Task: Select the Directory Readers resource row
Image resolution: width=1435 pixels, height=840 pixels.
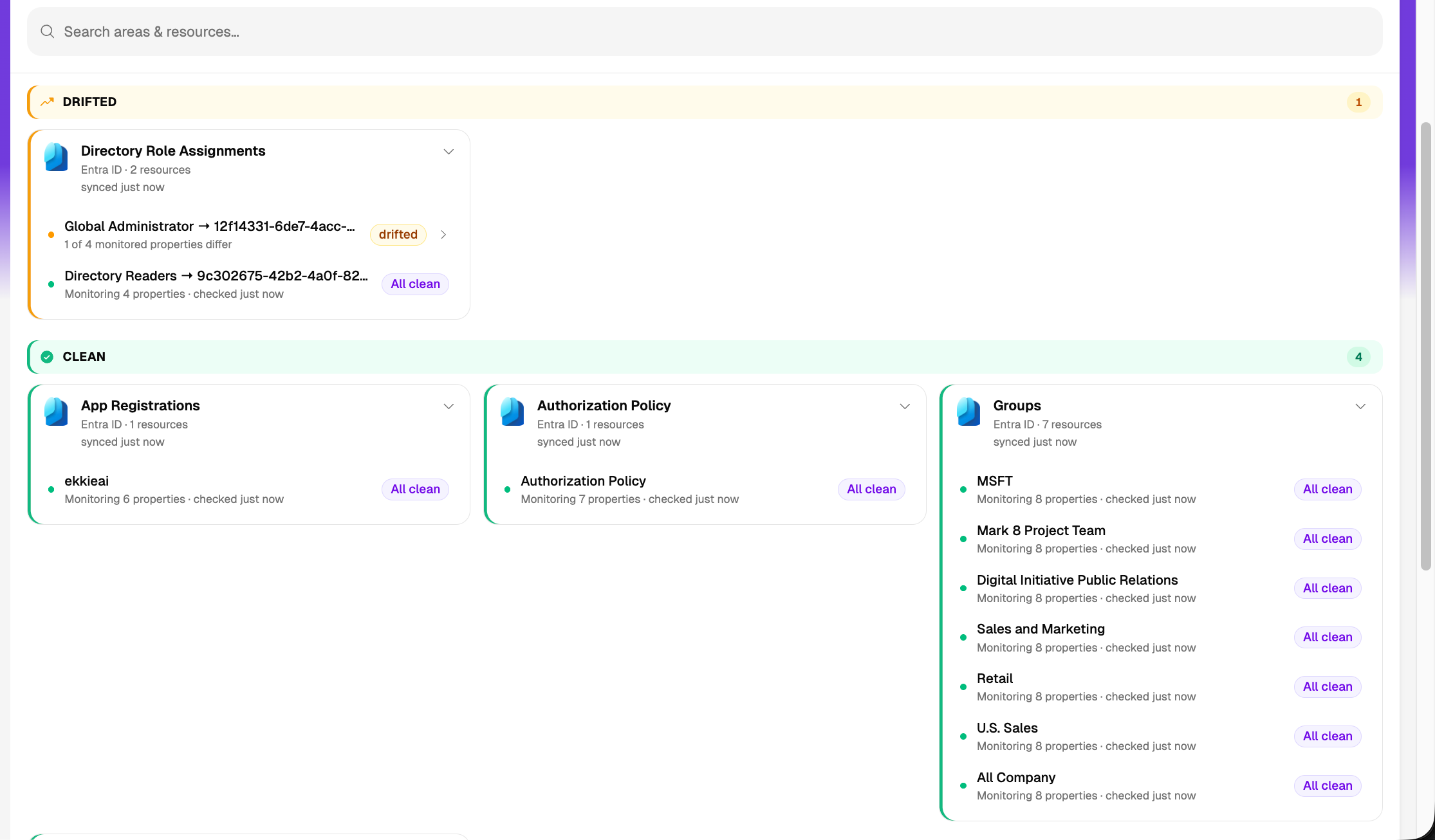Action: 249,284
